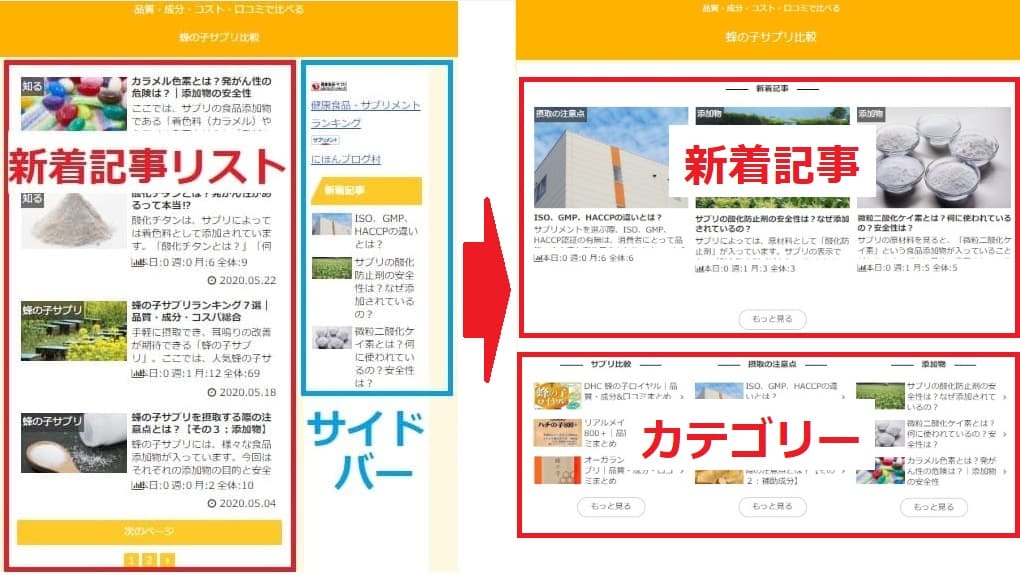Open article カラメル色素とは?発がん性の危険は? in list
1020x575 pixels.
201,87
